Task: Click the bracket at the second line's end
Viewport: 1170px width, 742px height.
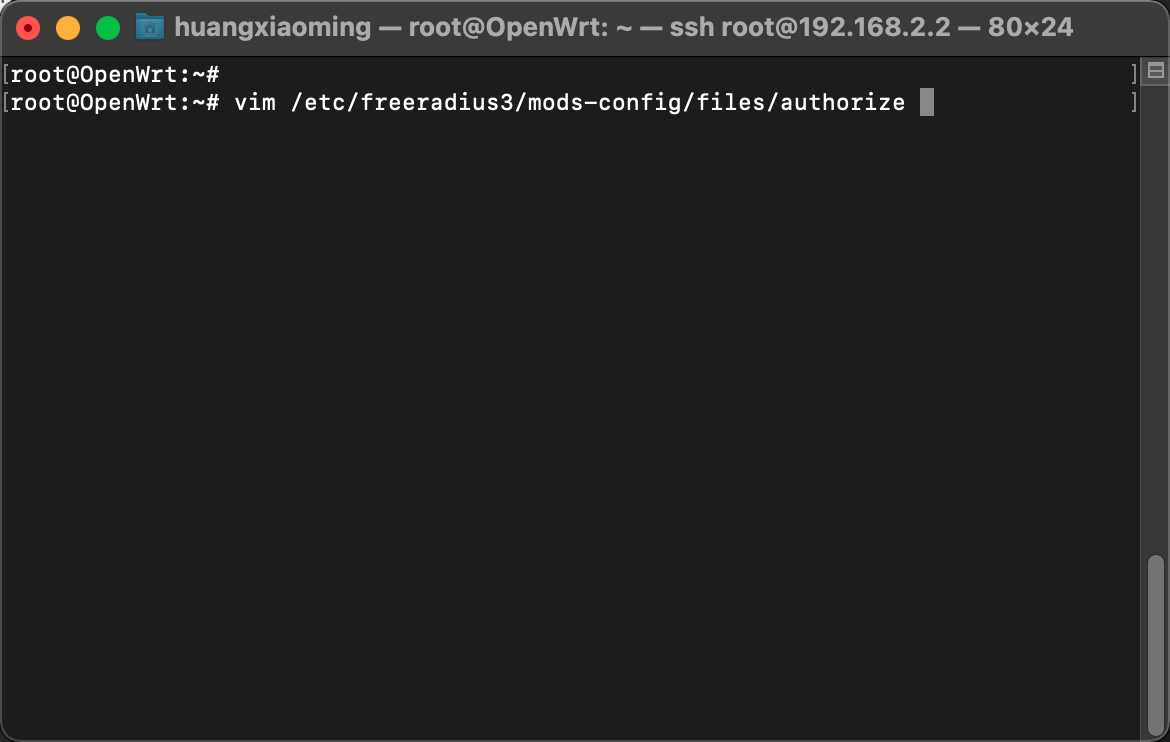Action: [1134, 102]
